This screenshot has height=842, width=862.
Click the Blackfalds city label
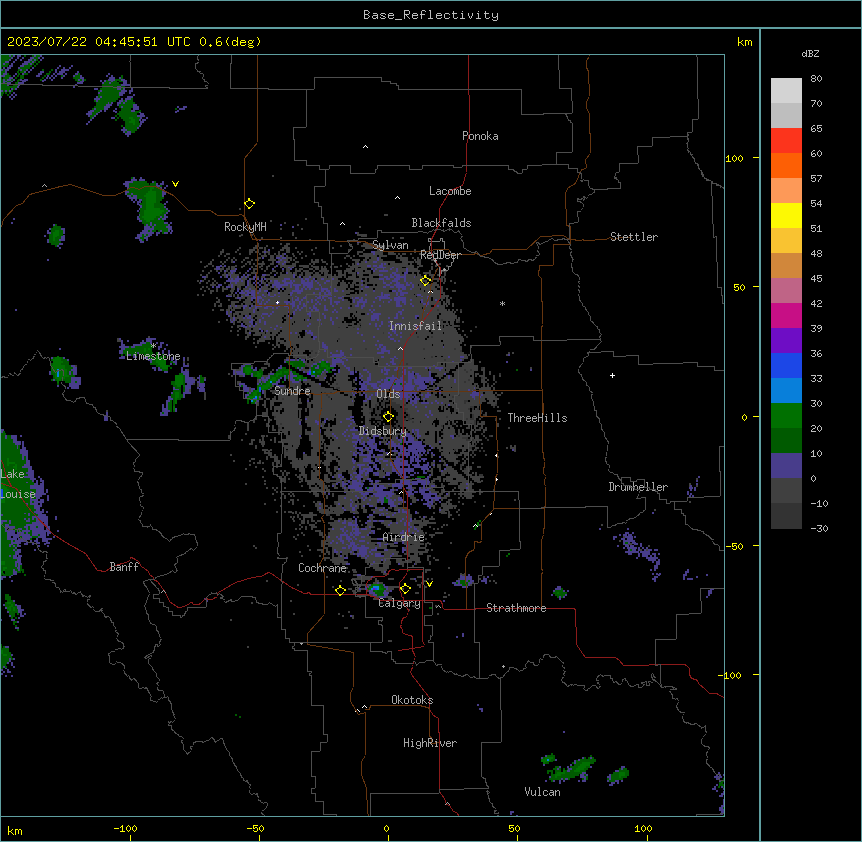click(441, 223)
